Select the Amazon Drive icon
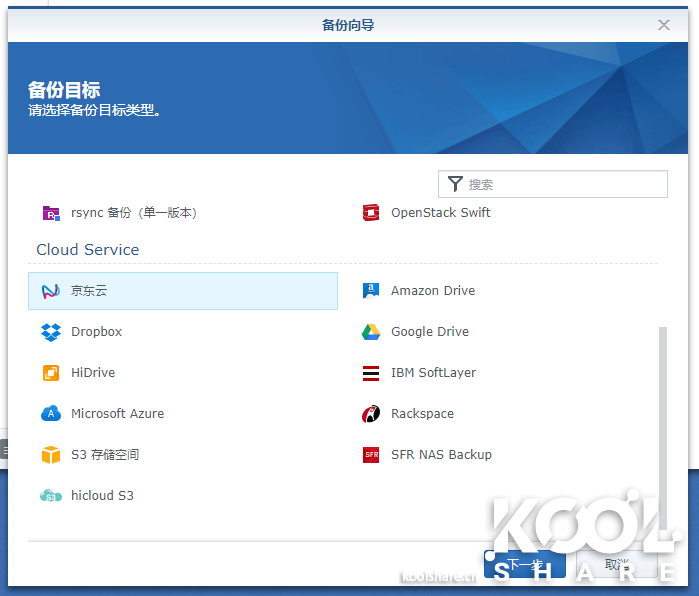This screenshot has height=596, width=699. point(371,291)
